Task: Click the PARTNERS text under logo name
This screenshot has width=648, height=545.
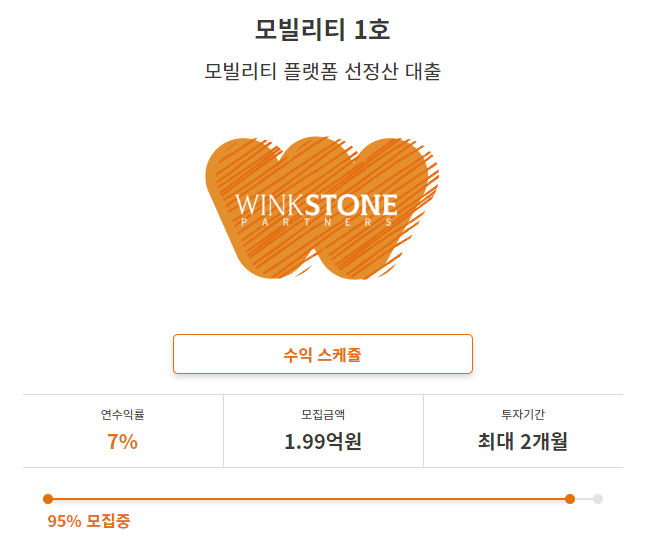Action: 317,222
